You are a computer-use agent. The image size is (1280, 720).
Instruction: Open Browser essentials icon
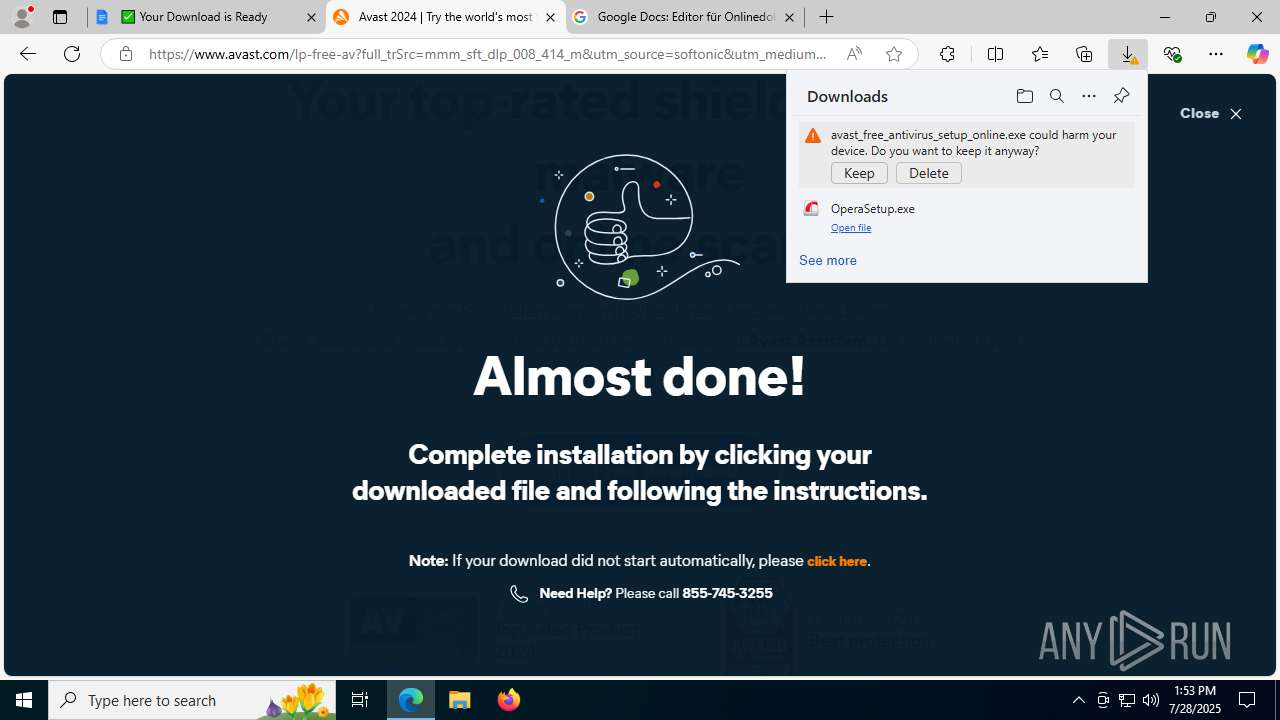(1172, 54)
